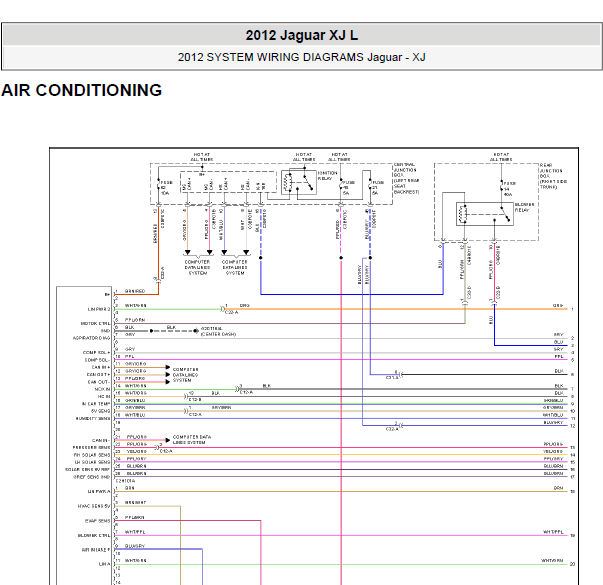
Task: Select the "HUMIDITY SENS" pin label
Action: [x=93, y=418]
